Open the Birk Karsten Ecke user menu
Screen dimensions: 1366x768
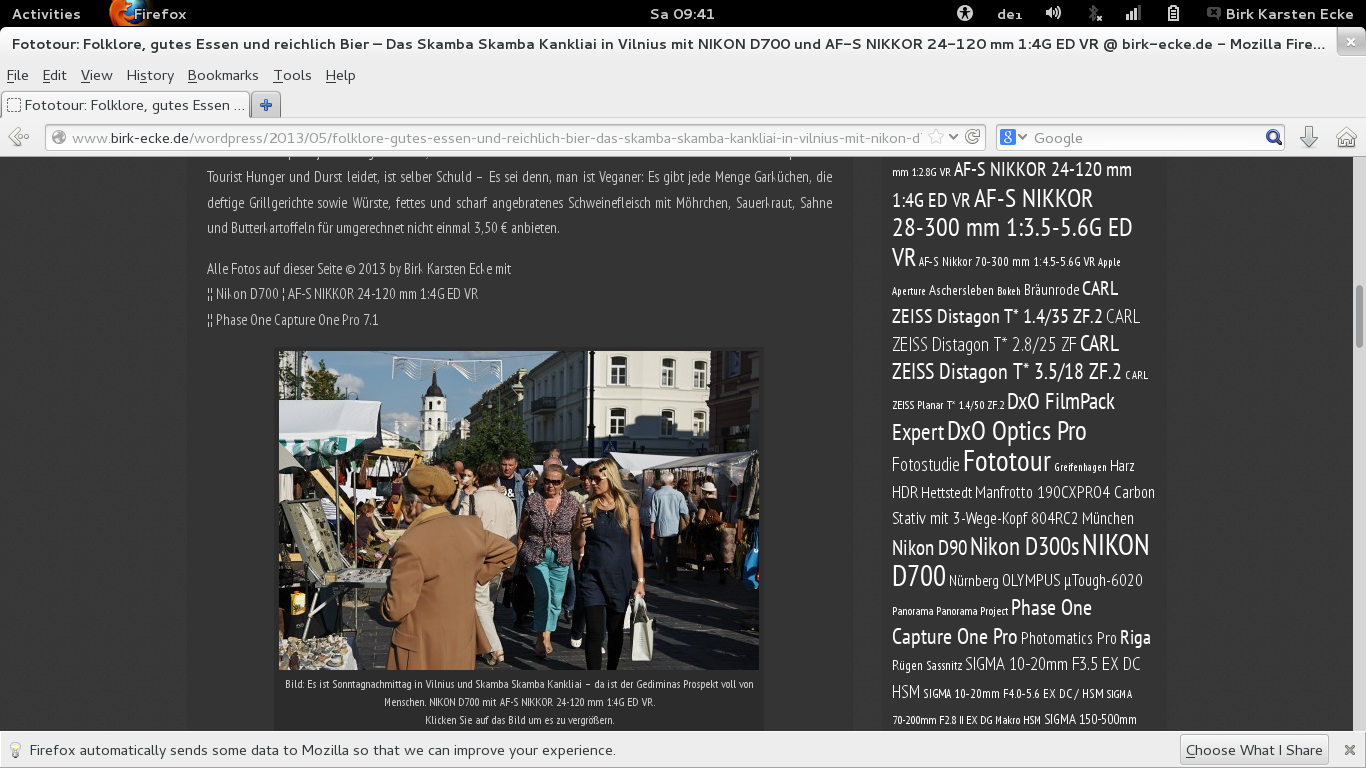pyautogui.click(x=1280, y=14)
